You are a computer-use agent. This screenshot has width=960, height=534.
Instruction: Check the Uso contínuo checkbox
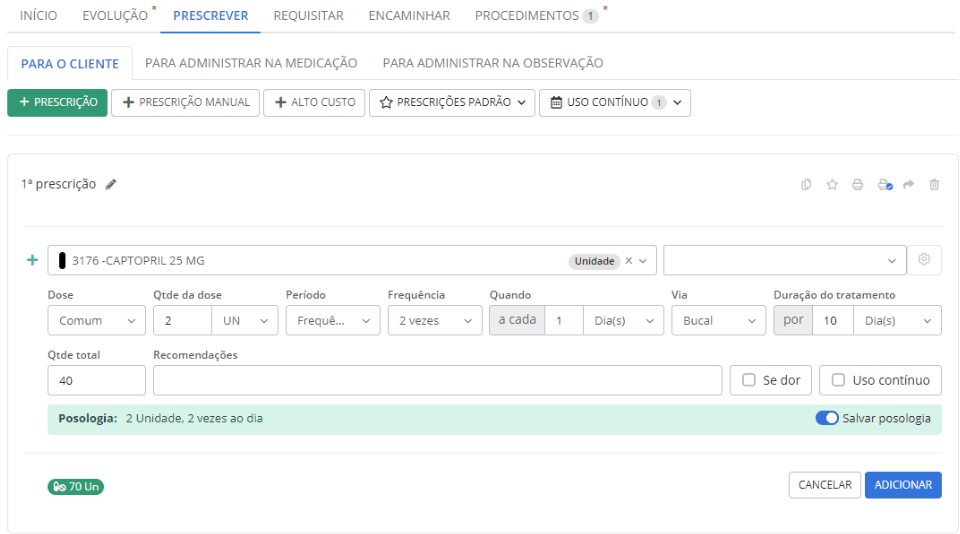click(838, 380)
